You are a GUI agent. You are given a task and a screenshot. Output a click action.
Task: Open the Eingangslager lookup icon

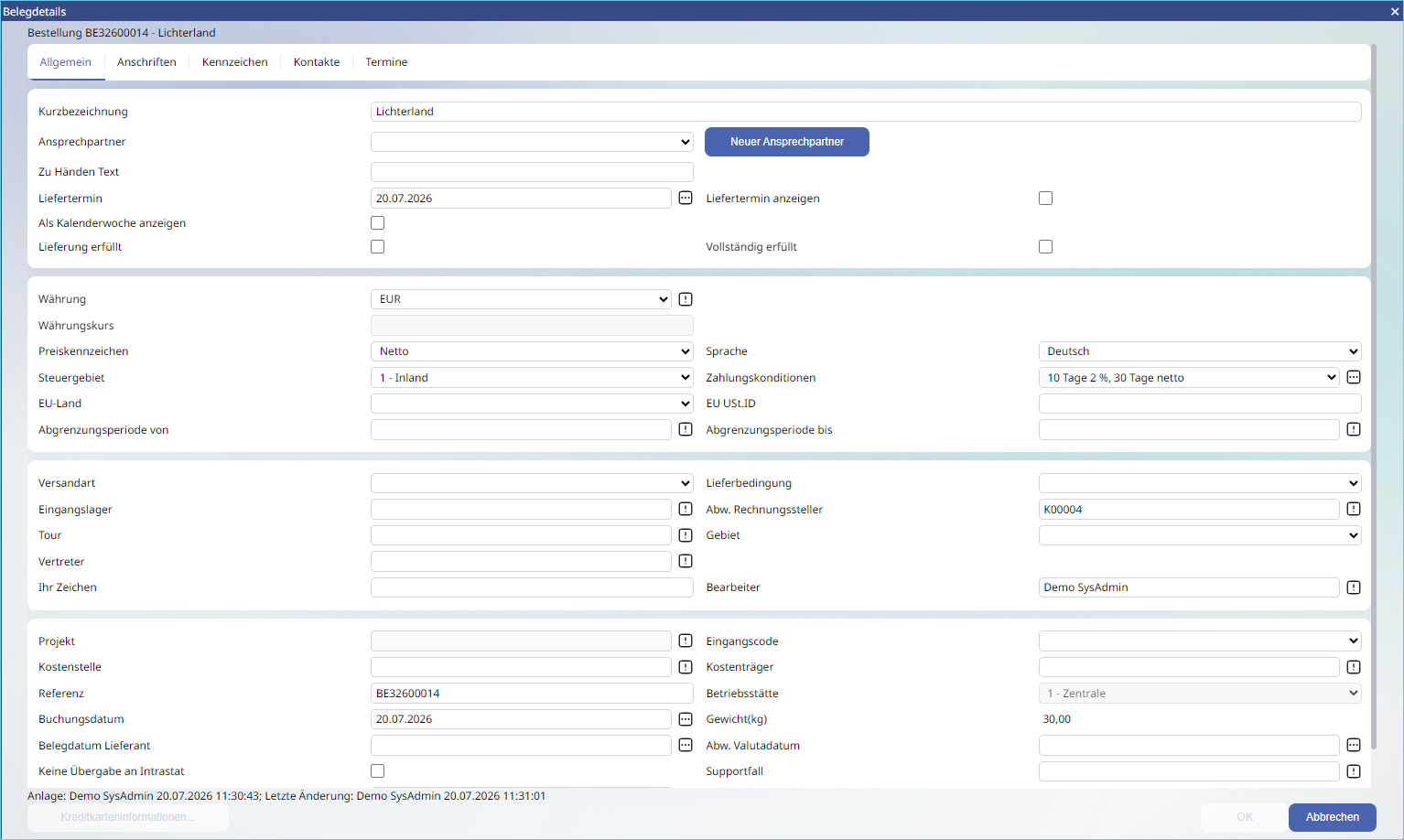coord(686,509)
